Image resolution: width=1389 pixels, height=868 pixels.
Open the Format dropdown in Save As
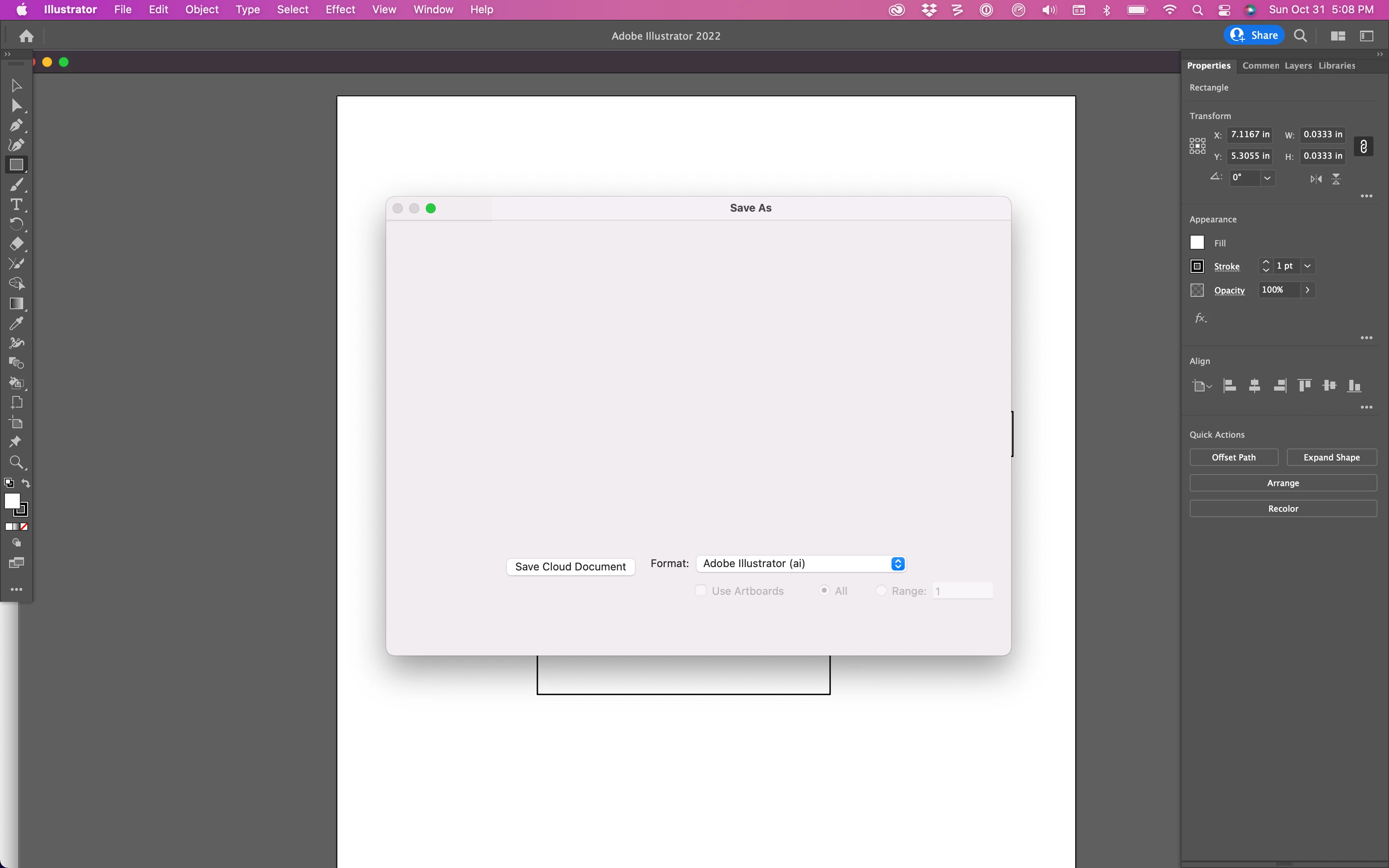[x=801, y=564]
